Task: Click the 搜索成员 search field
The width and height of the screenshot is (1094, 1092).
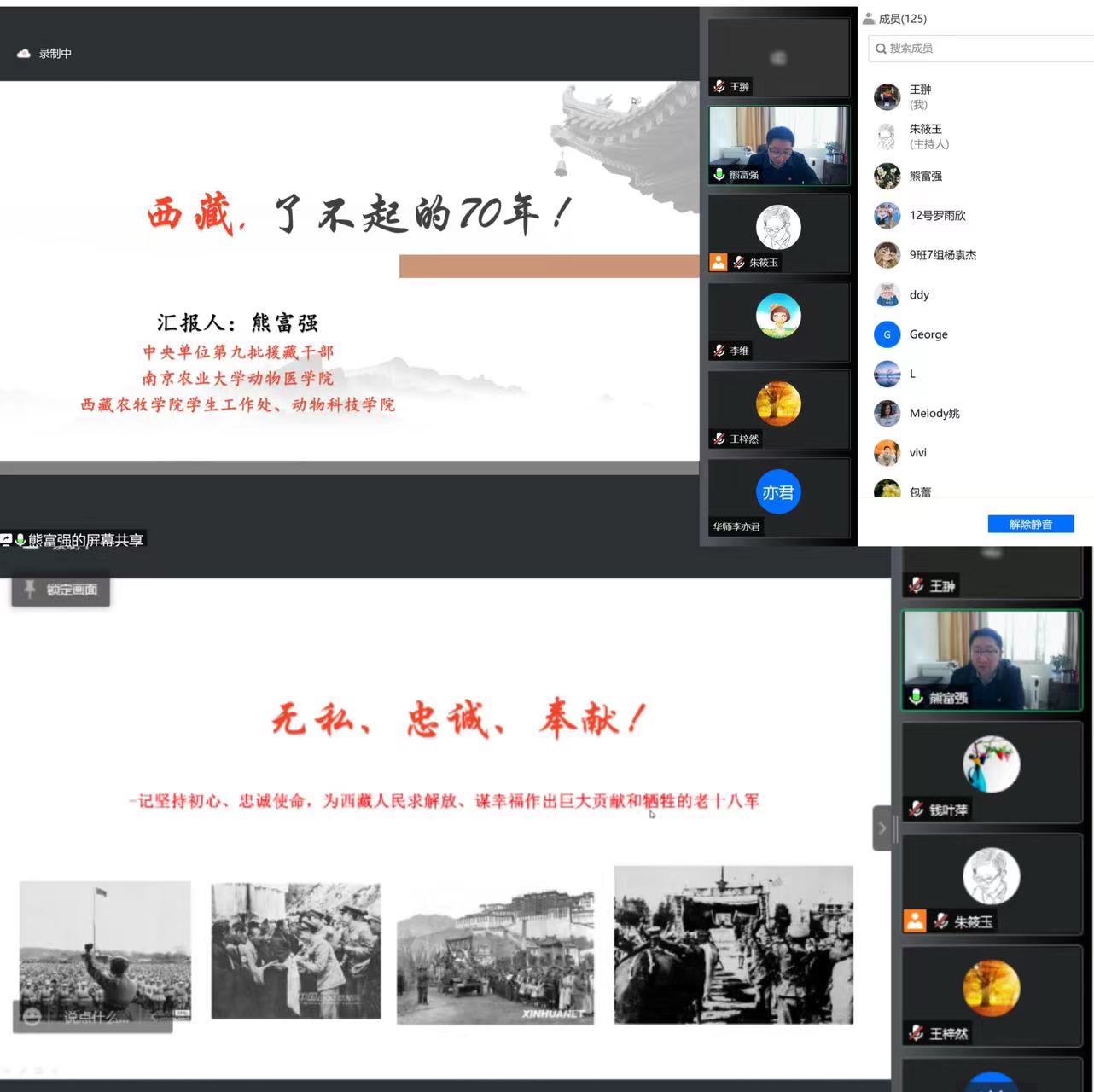Action: 981,49
